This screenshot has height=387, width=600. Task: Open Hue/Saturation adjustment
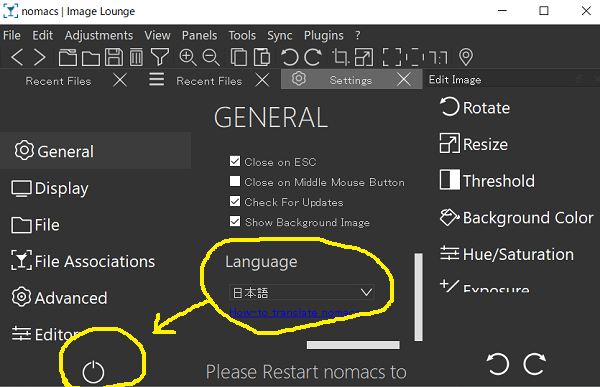point(507,254)
